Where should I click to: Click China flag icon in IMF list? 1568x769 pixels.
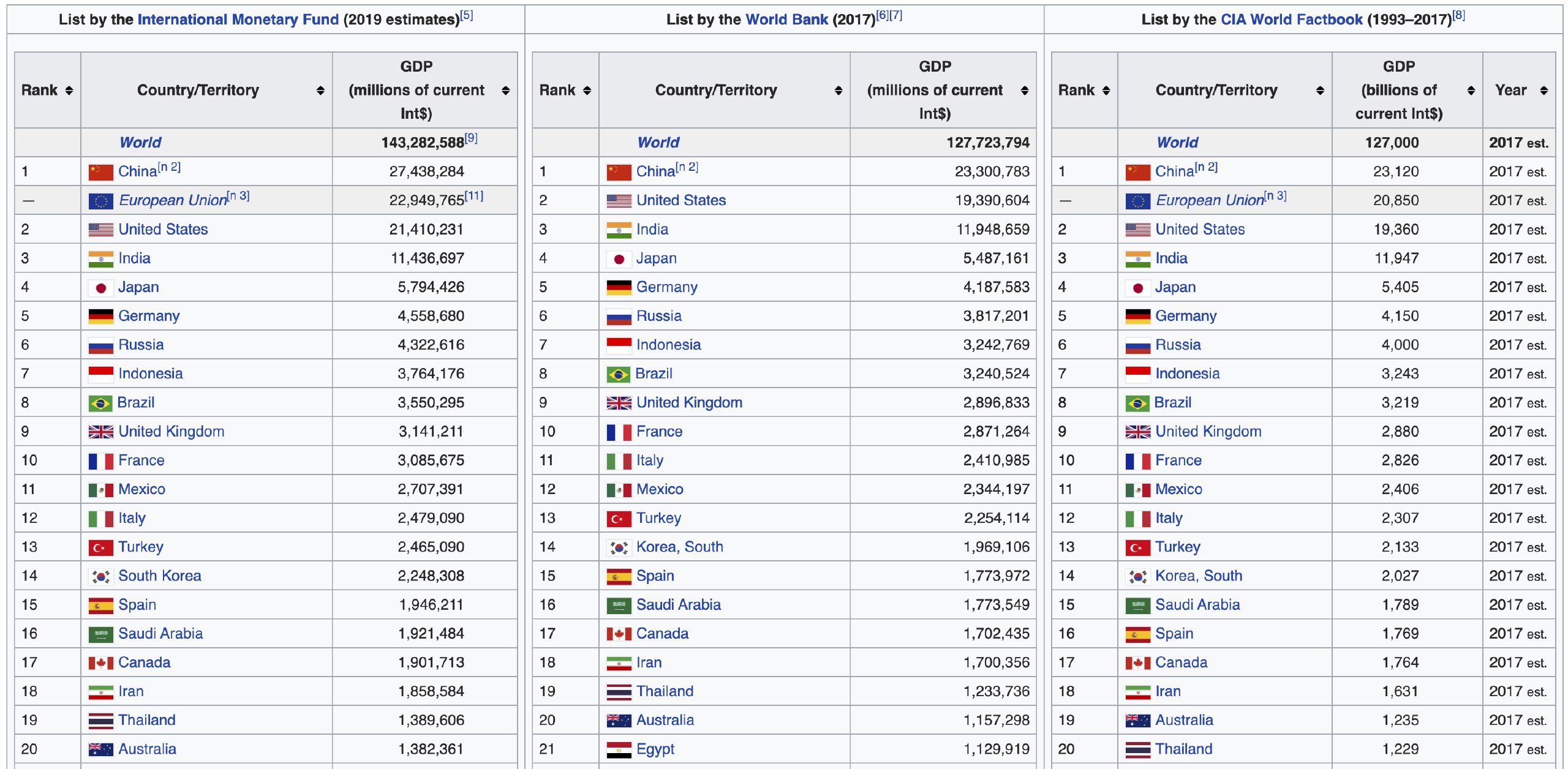100,172
